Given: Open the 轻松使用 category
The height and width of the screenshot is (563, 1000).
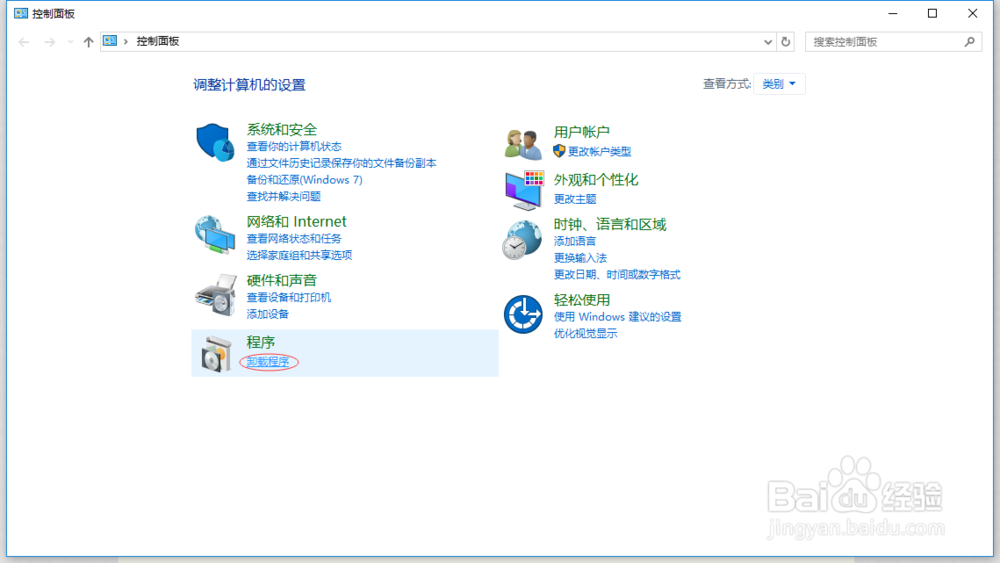Looking at the screenshot, I should 582,300.
